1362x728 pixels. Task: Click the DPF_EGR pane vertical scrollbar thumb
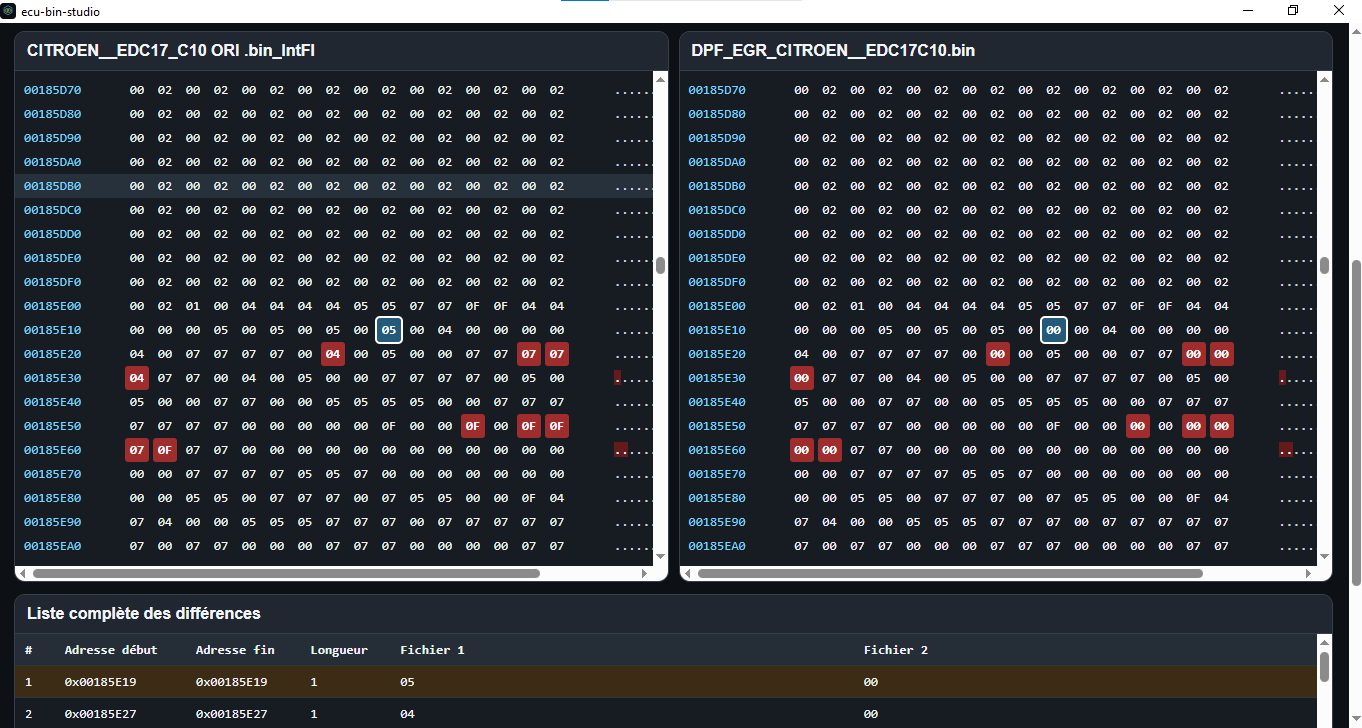click(1325, 265)
